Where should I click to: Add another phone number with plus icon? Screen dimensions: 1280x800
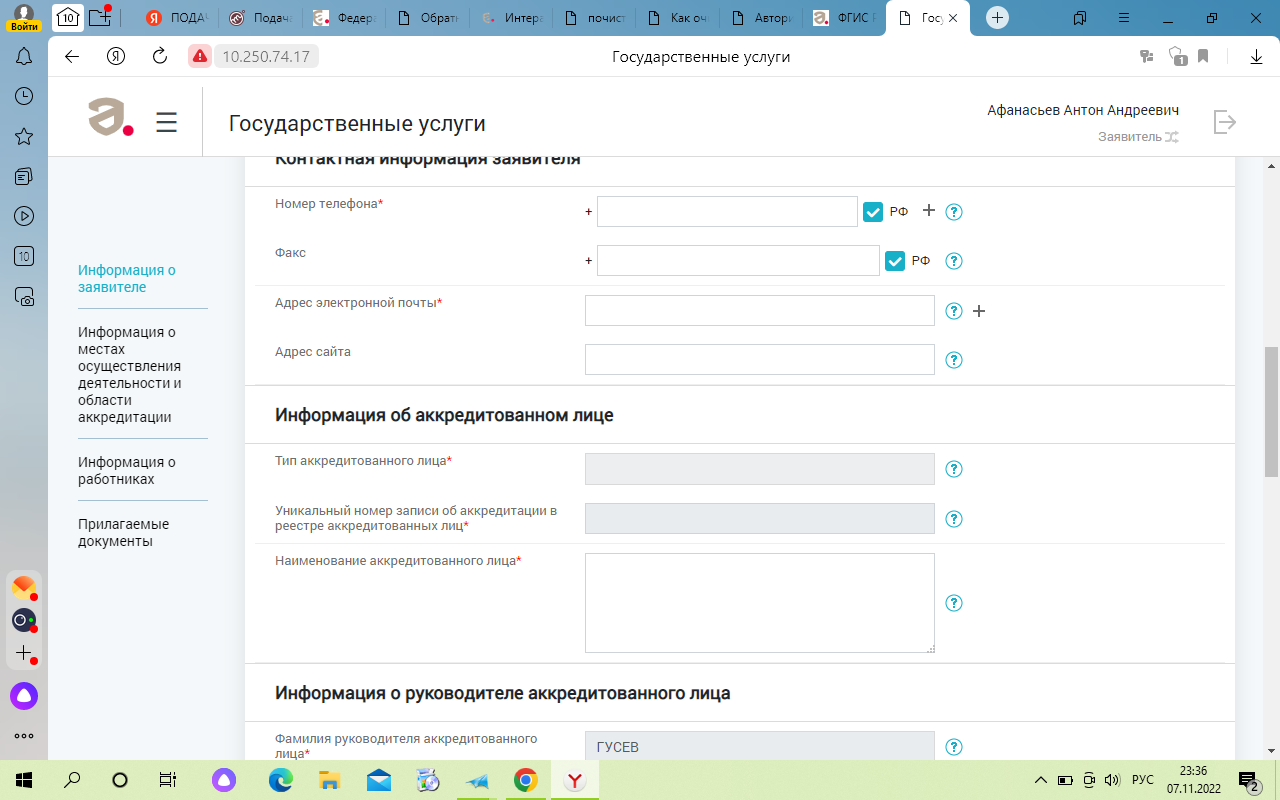pos(928,211)
